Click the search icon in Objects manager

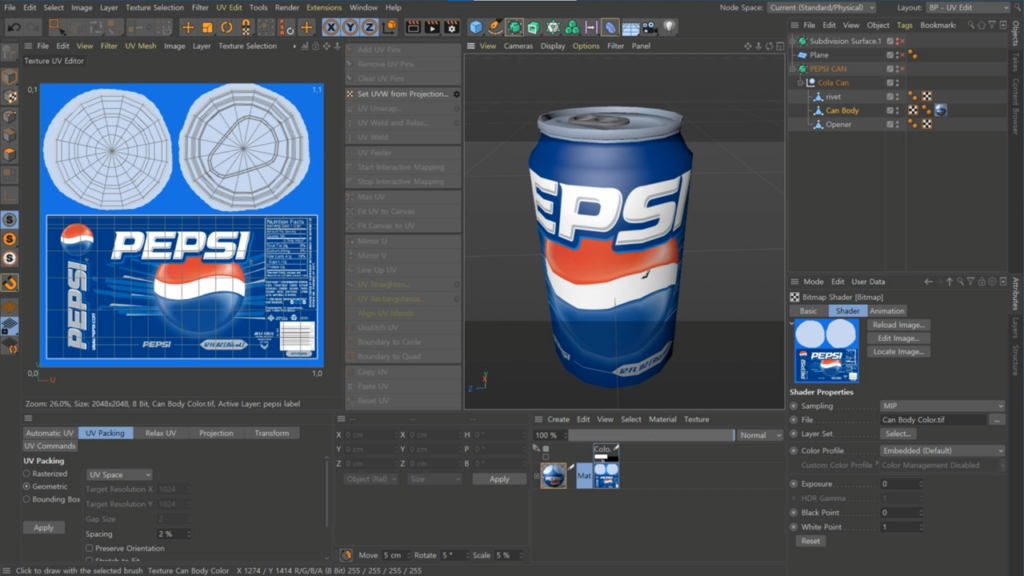(971, 25)
